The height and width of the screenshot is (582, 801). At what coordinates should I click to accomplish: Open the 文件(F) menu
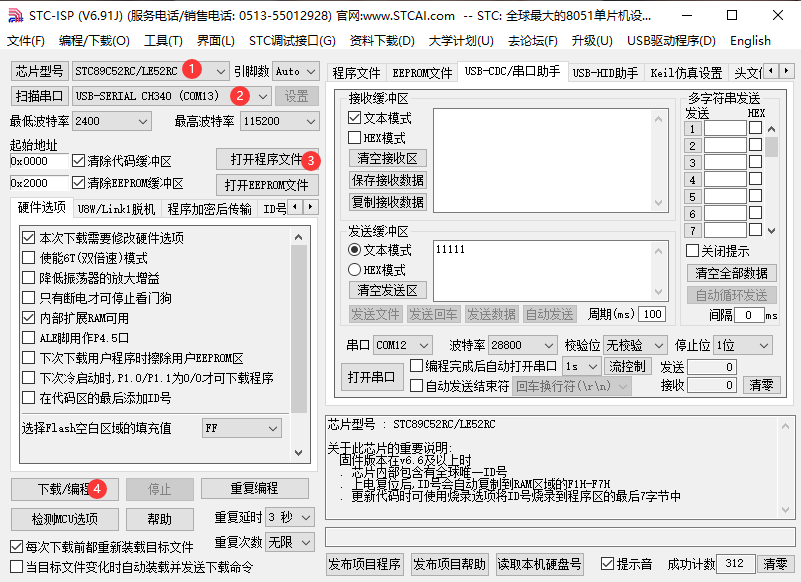coord(26,41)
